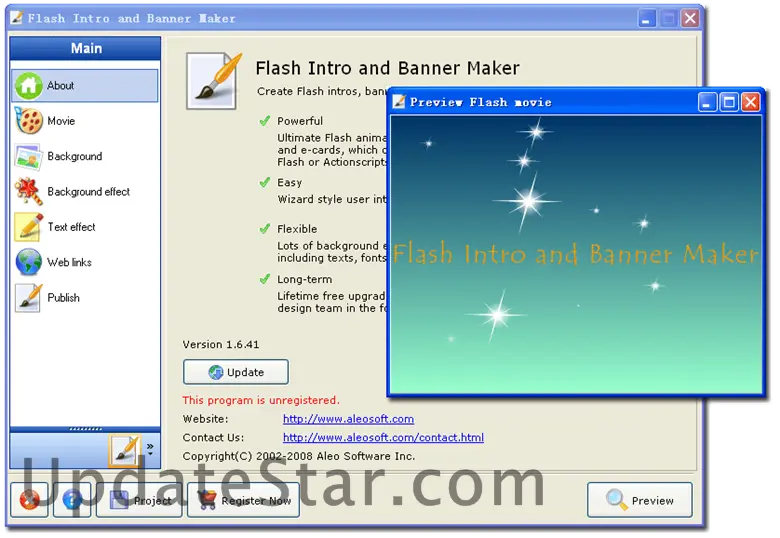Click "This program is unregistered." notice
Screen dimensions: 780x538
coord(261,400)
